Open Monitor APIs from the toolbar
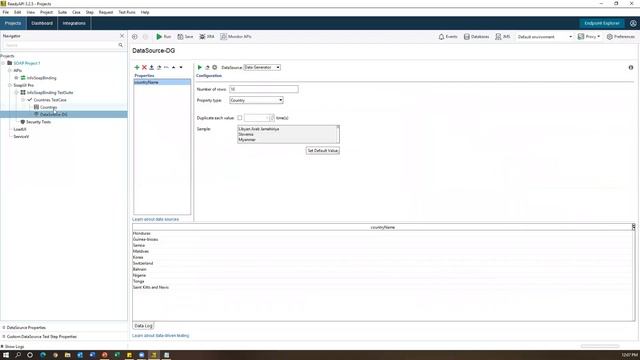Image resolution: width=640 pixels, height=360 pixels. point(236,37)
